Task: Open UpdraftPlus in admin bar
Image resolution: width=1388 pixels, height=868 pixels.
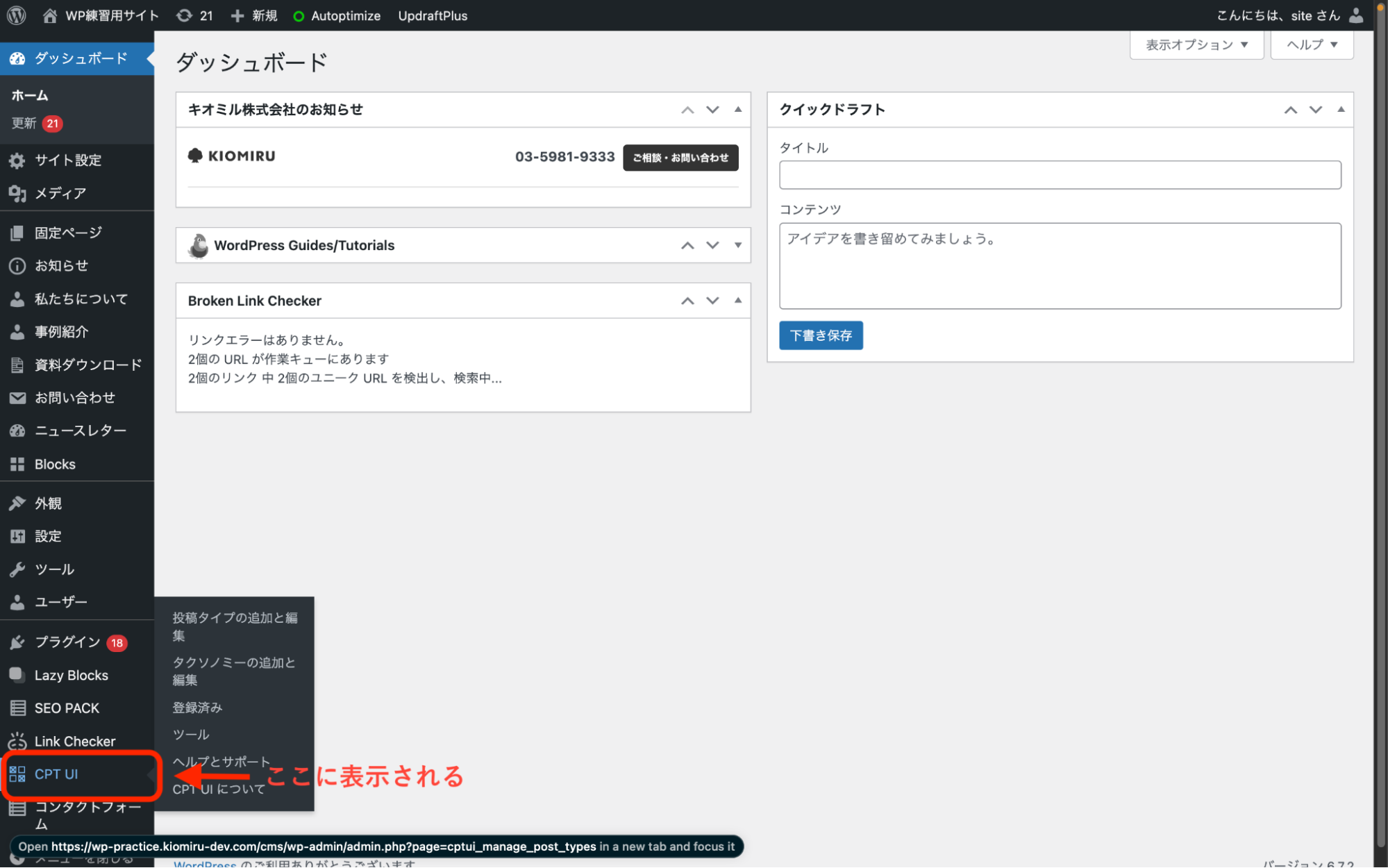Action: [433, 15]
